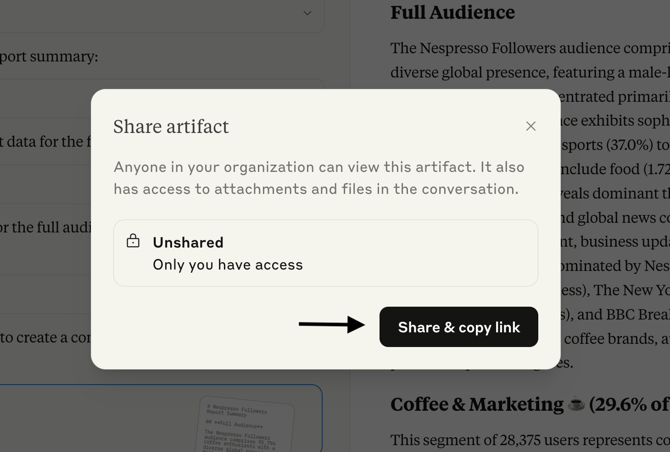This screenshot has width=670, height=452.
Task: Click the 'Anyone in your organization' description
Action: coord(319,178)
